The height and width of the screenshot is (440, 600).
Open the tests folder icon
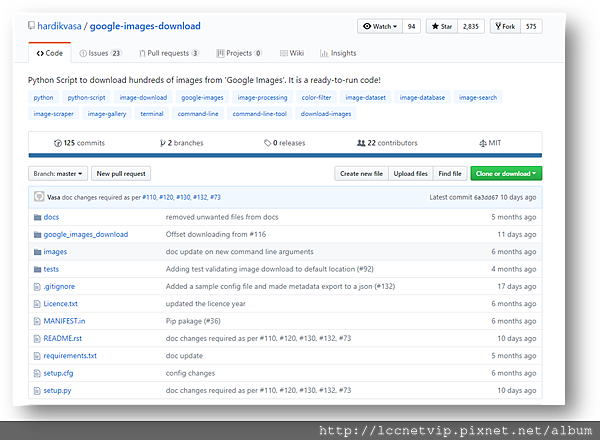pyautogui.click(x=37, y=269)
